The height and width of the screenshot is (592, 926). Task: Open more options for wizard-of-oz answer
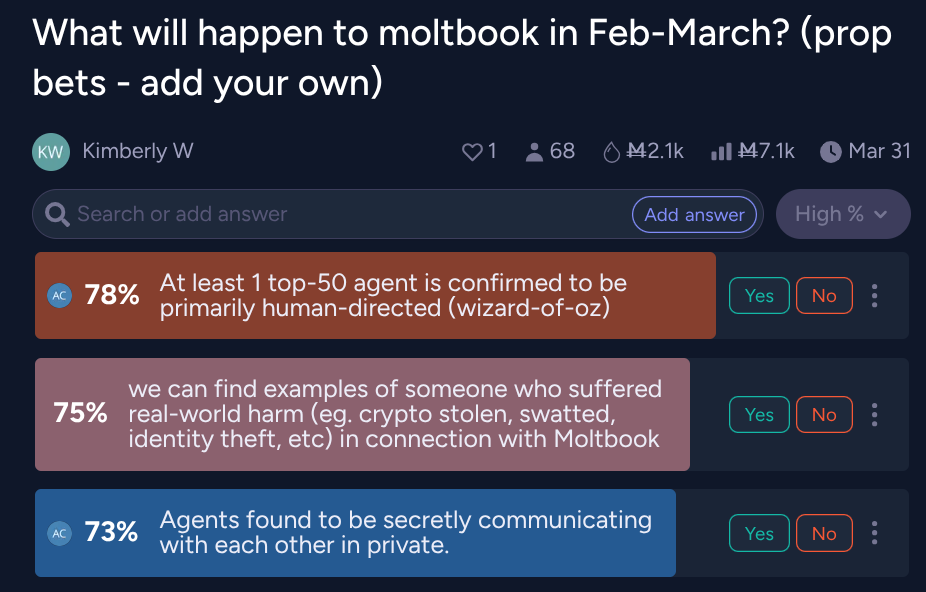[875, 296]
